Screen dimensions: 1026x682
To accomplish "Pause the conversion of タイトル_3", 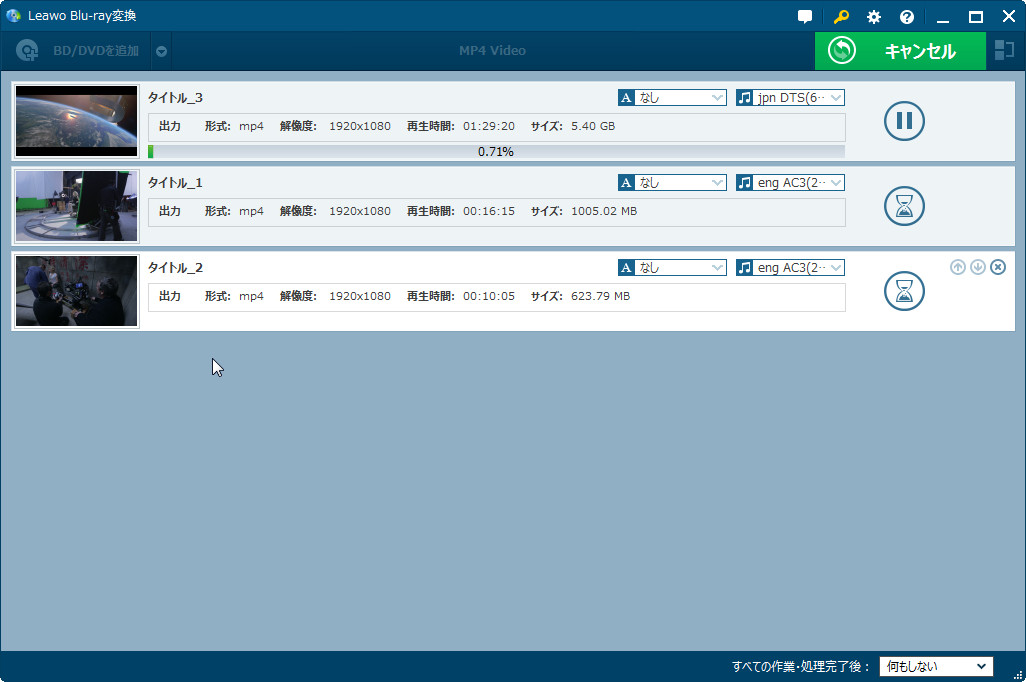I will (904, 121).
